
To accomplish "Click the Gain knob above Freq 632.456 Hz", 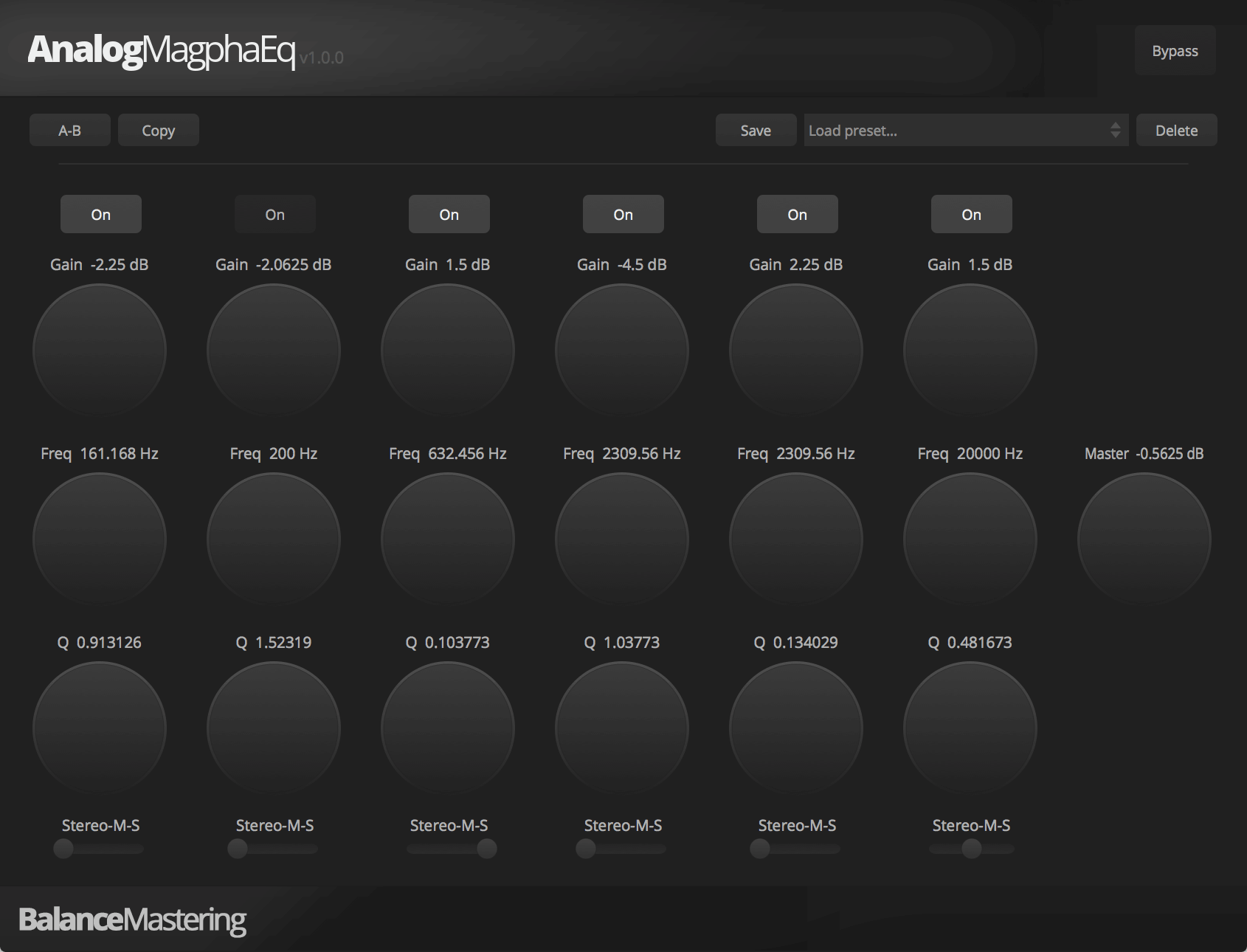I will point(448,351).
